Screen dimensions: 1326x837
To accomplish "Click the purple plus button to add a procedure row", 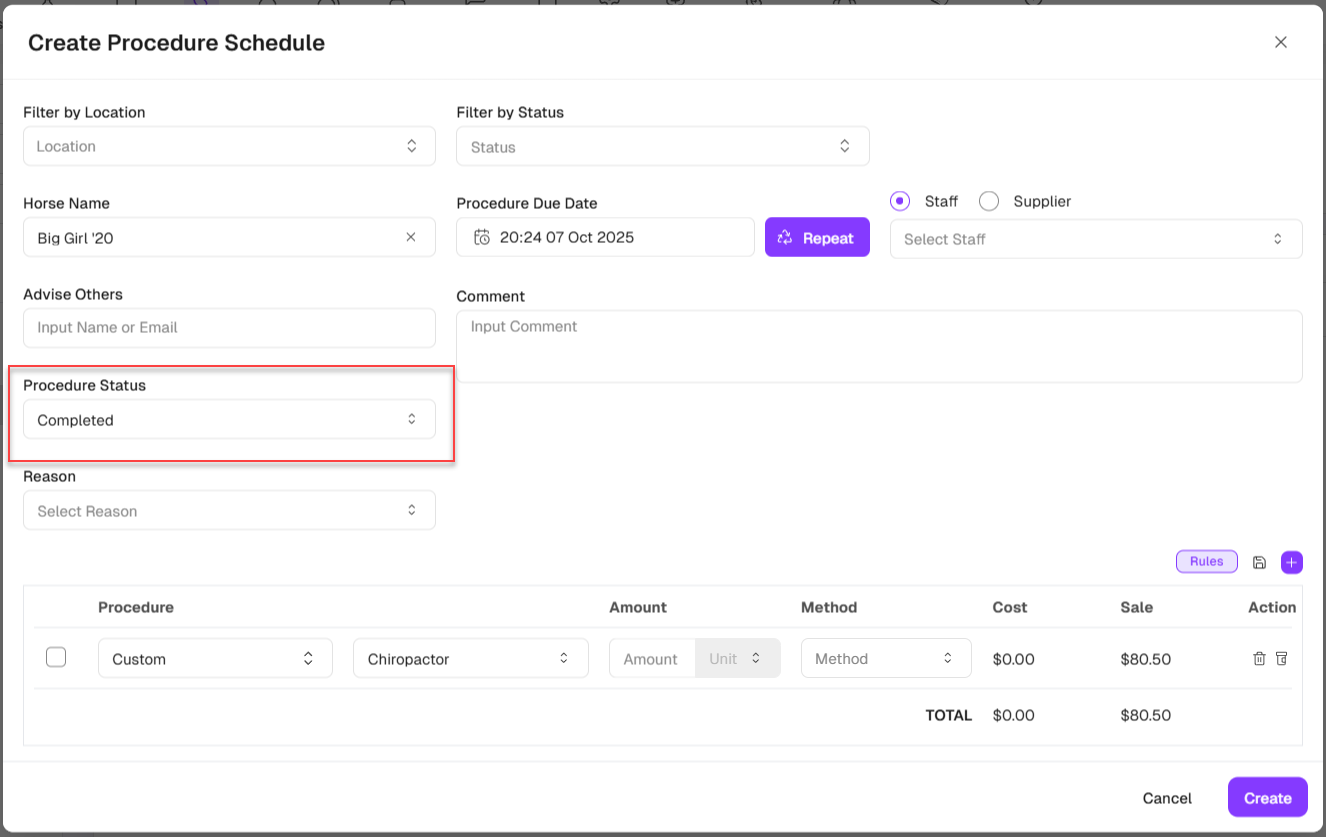I will pyautogui.click(x=1292, y=563).
